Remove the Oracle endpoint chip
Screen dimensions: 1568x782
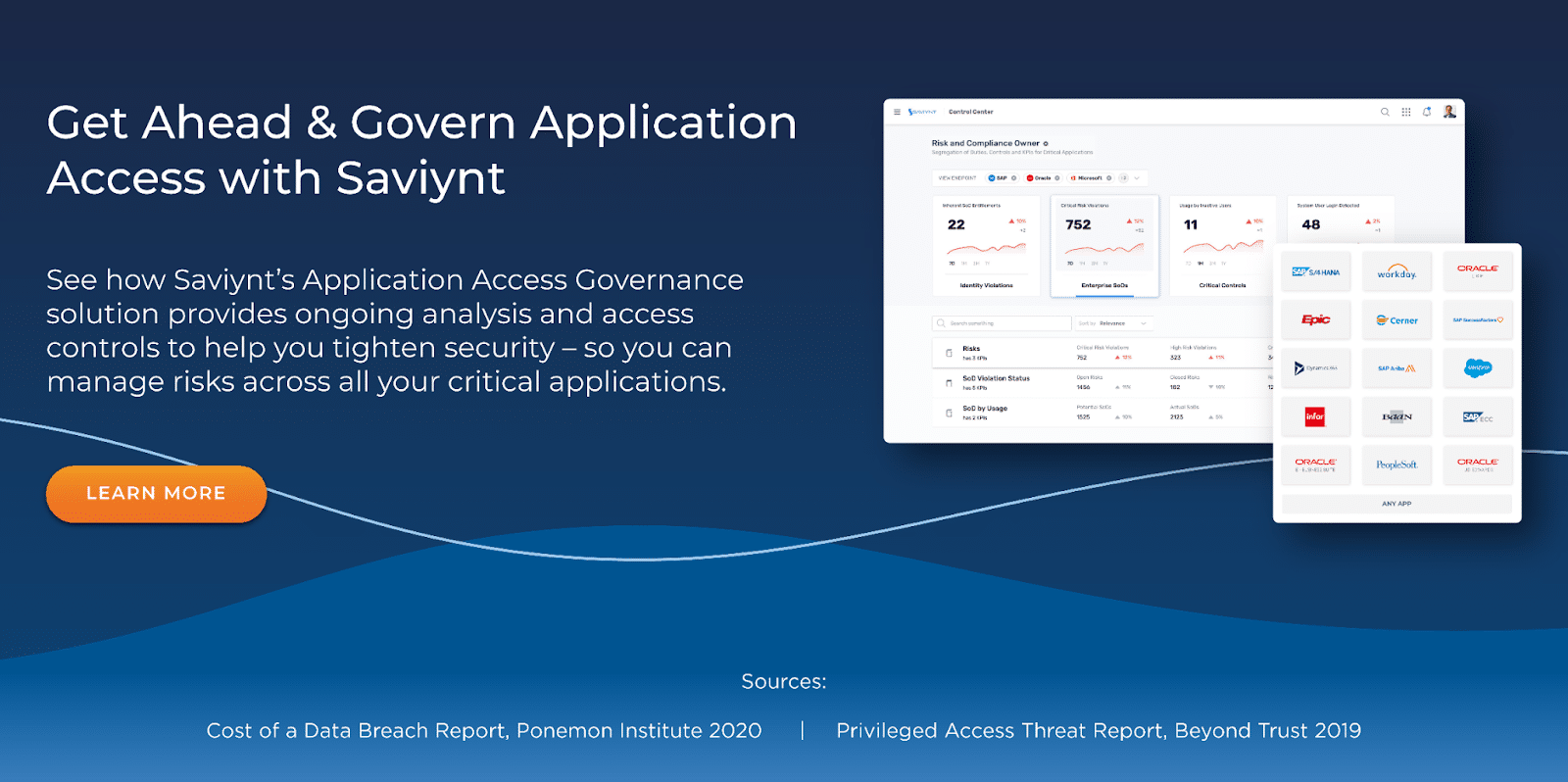coord(1056,178)
